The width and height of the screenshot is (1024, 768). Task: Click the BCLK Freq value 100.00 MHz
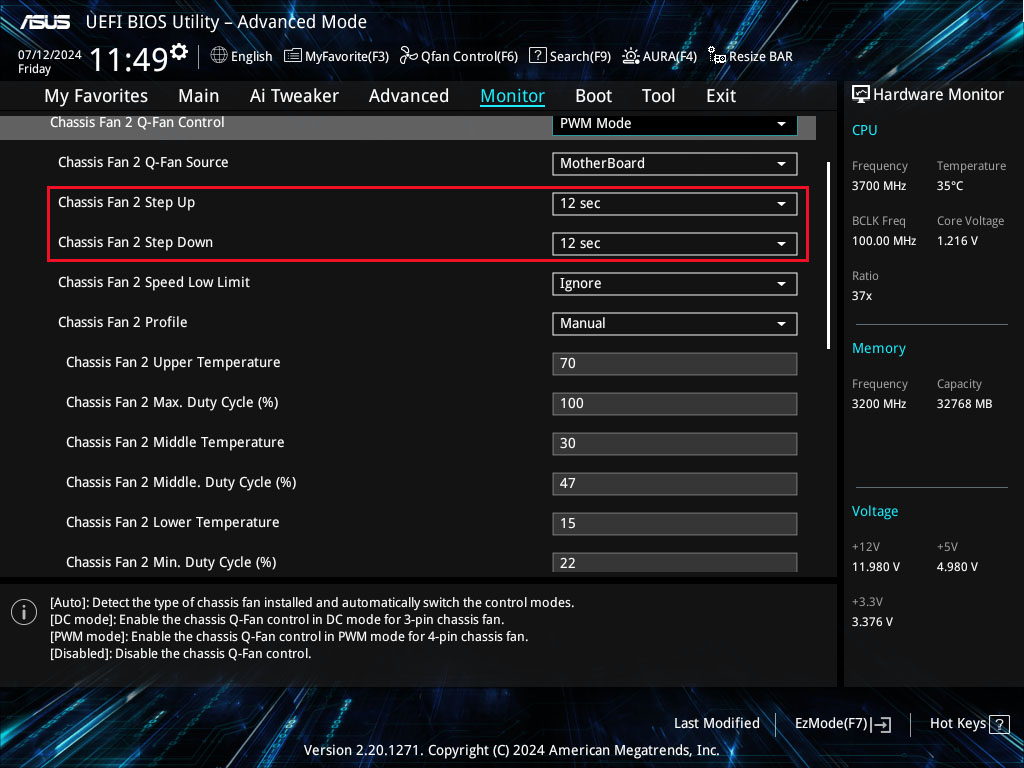(x=884, y=240)
